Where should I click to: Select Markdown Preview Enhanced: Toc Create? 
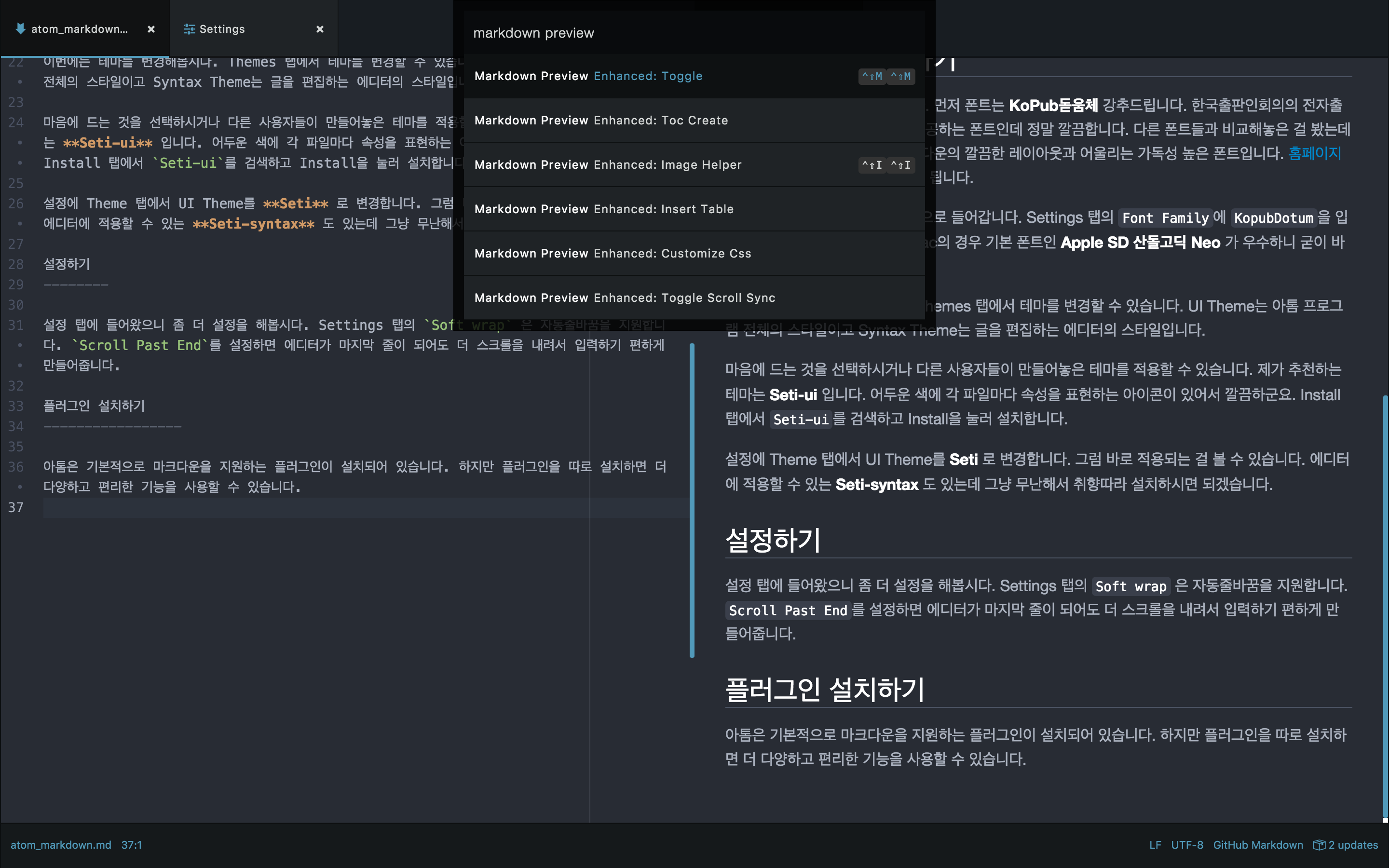[601, 120]
